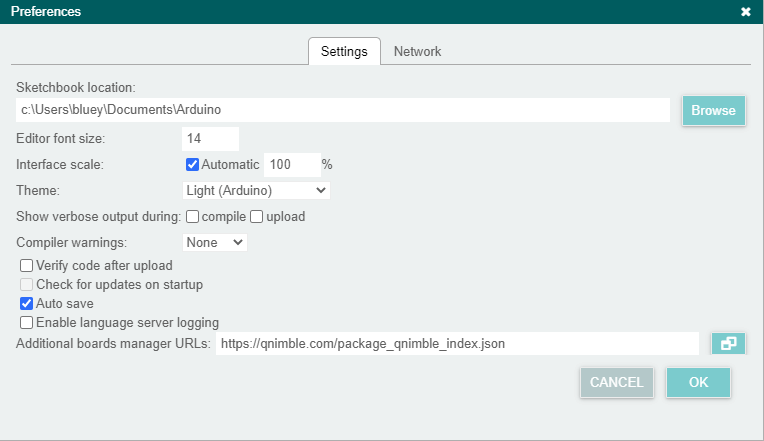
Task: Open the Theme dropdown
Action: [256, 190]
